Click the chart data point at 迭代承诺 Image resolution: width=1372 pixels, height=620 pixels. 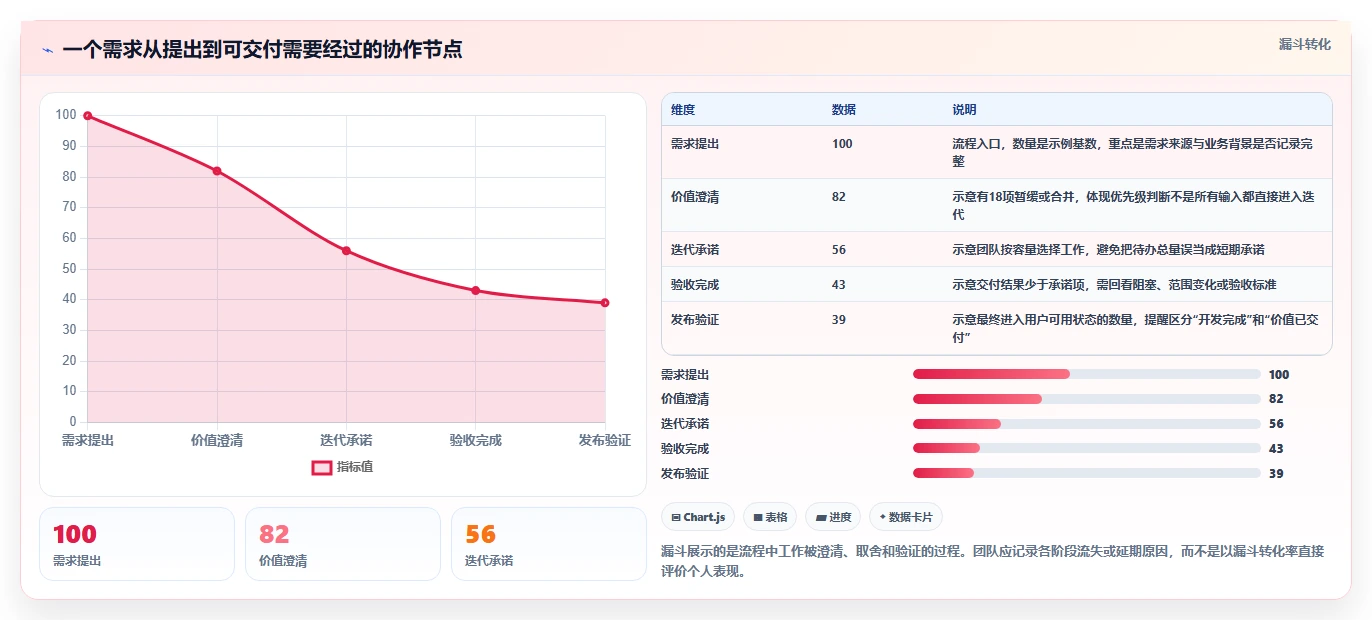pyautogui.click(x=346, y=251)
